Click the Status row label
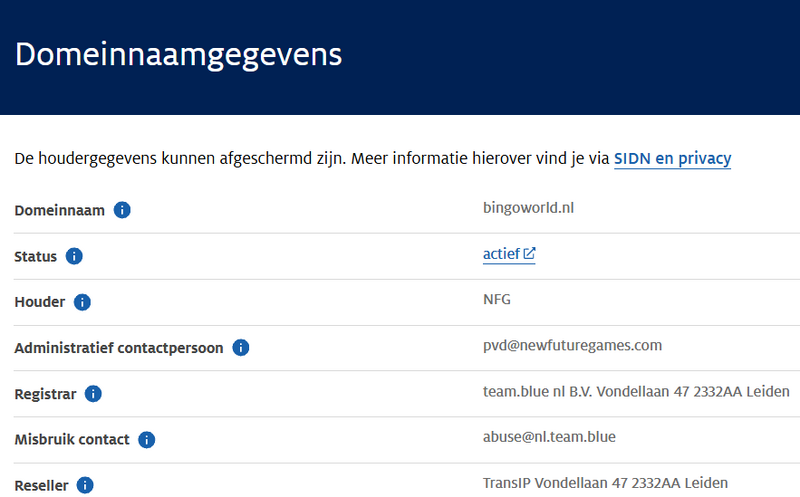Image resolution: width=800 pixels, height=497 pixels. pos(36,256)
